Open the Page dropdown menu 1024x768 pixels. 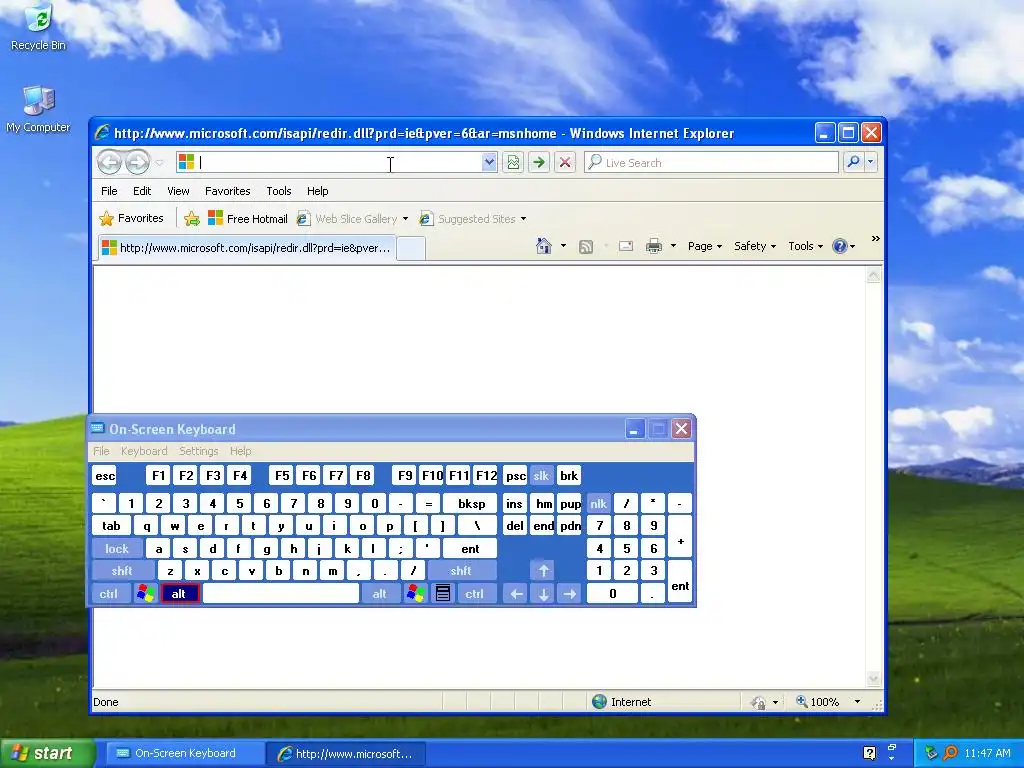705,246
